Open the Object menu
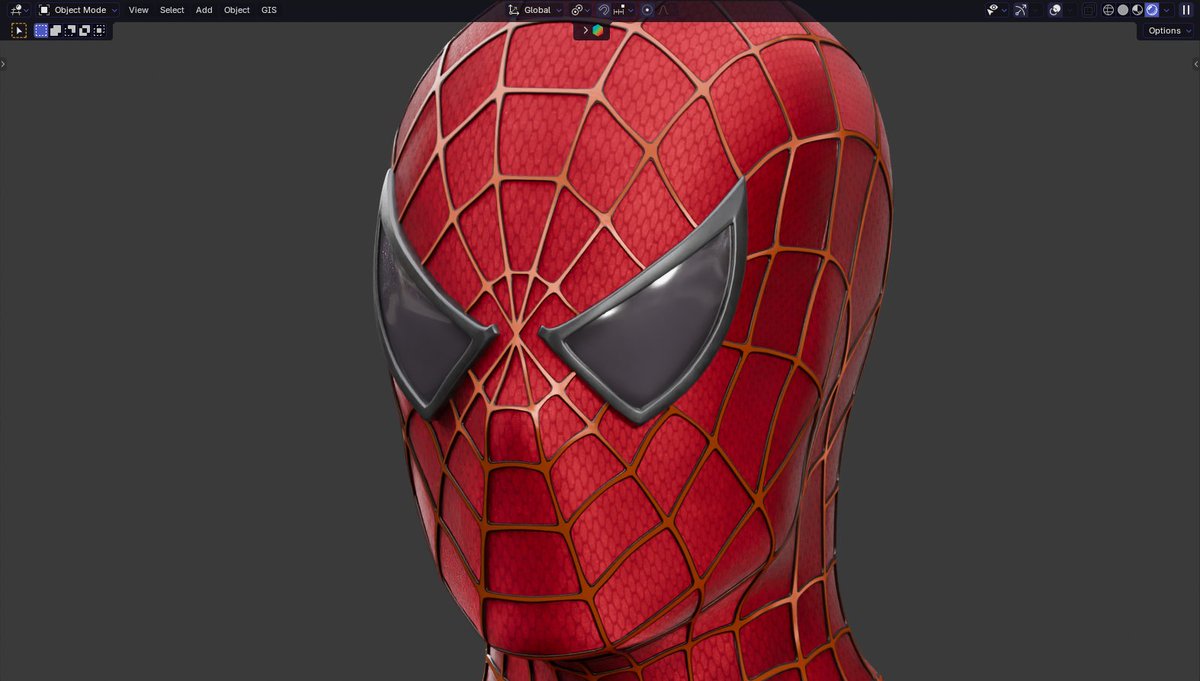The width and height of the screenshot is (1200, 681). click(x=237, y=10)
